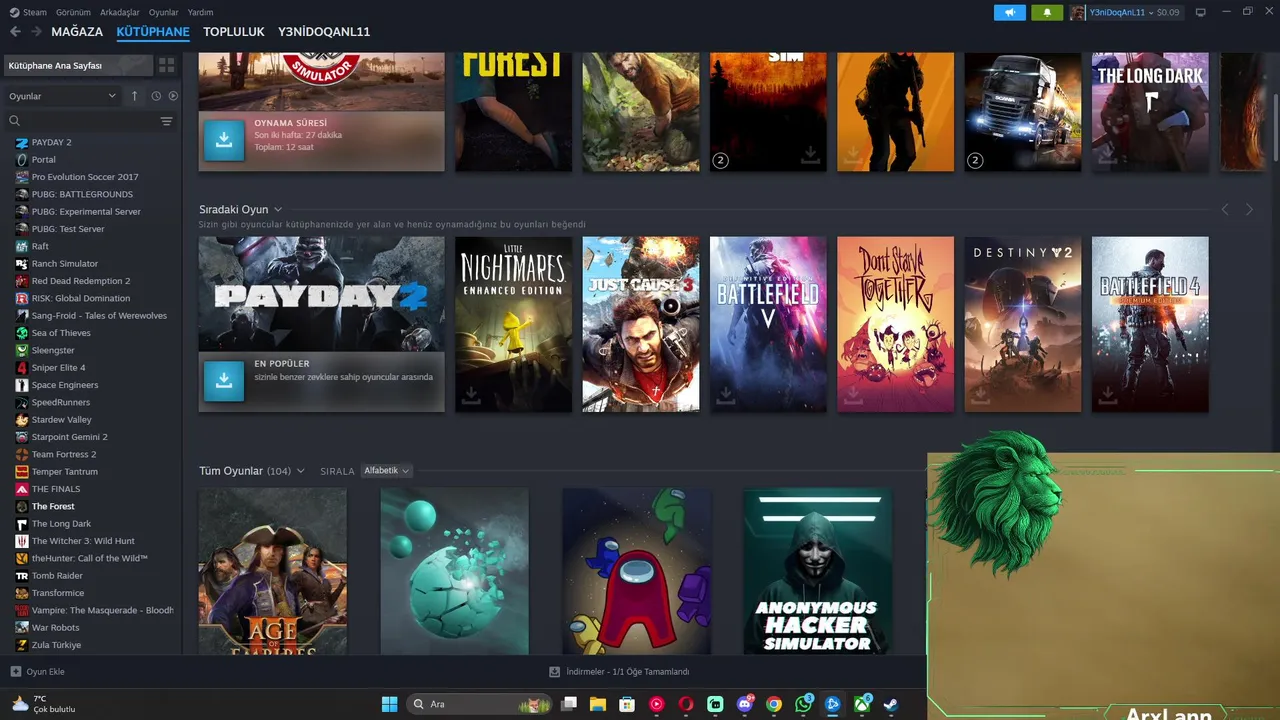Viewport: 1280px width, 720px height.
Task: Click the taskbar Ara search box
Action: coord(479,704)
